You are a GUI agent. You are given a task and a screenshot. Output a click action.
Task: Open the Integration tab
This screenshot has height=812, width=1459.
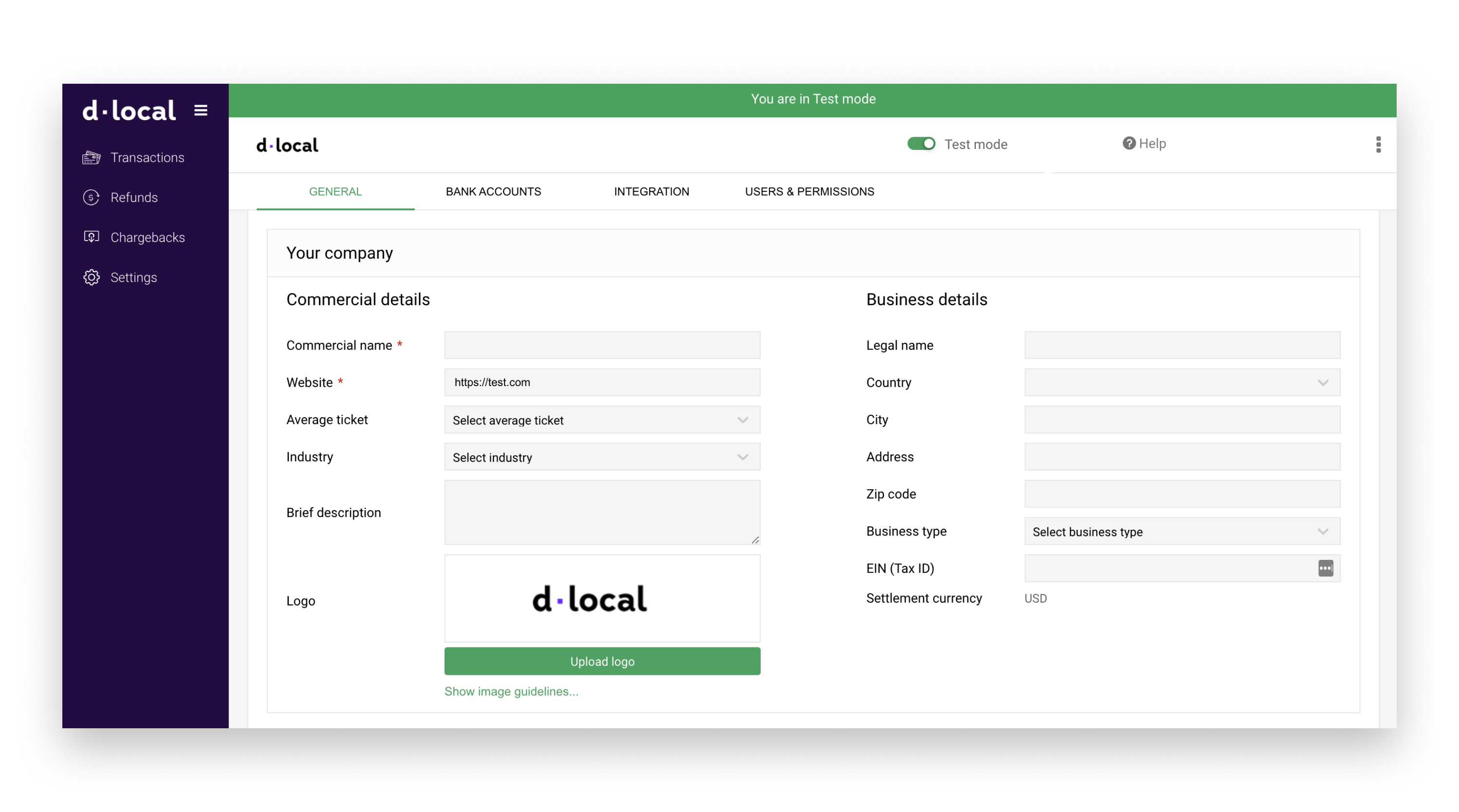coord(652,191)
